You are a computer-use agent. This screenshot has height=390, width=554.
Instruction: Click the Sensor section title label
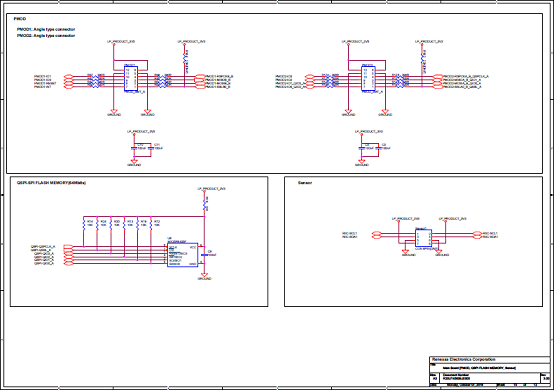pyautogui.click(x=305, y=183)
